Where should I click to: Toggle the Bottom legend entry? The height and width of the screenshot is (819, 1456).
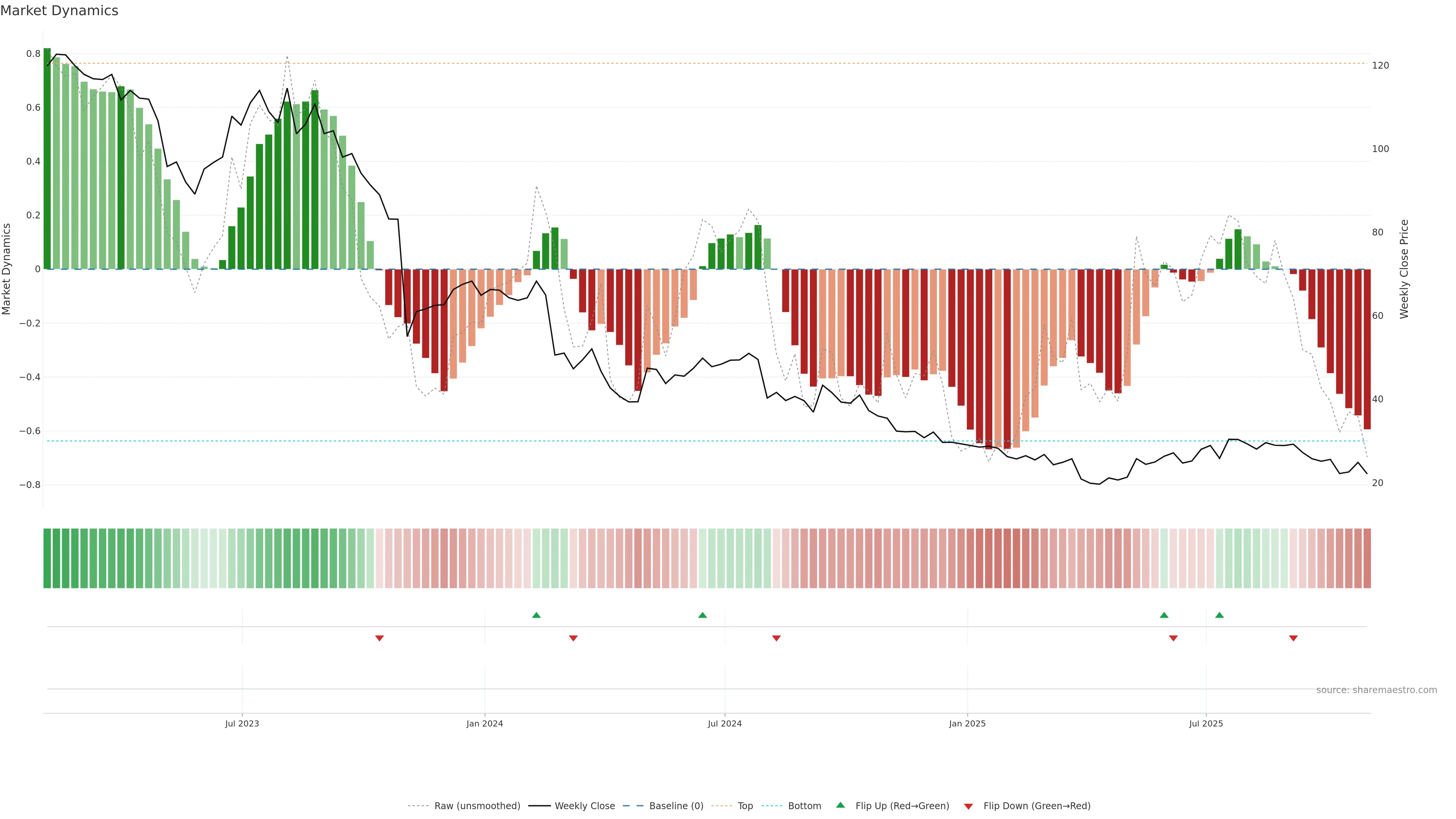tap(804, 806)
